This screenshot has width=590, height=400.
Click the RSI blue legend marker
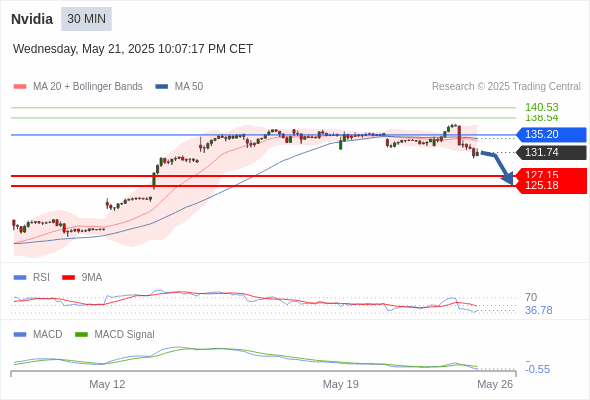point(20,278)
